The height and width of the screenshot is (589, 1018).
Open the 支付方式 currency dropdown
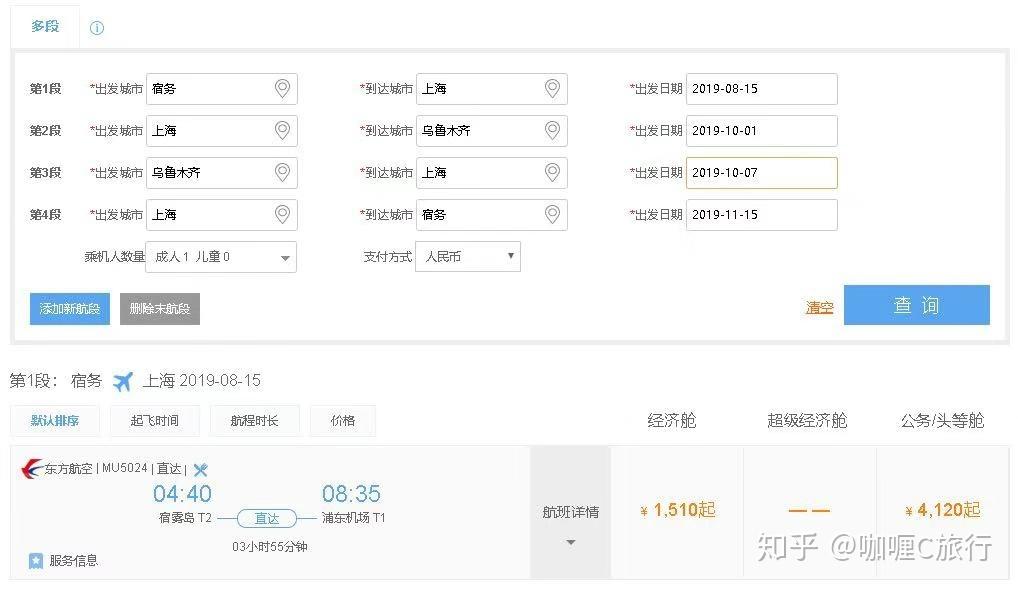coord(468,257)
